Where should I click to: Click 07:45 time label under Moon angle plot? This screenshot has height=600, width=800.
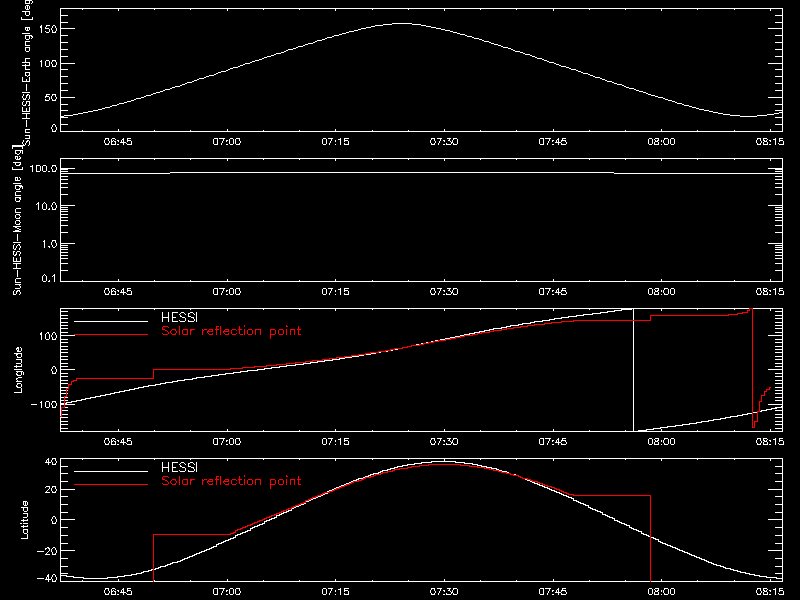pyautogui.click(x=553, y=292)
